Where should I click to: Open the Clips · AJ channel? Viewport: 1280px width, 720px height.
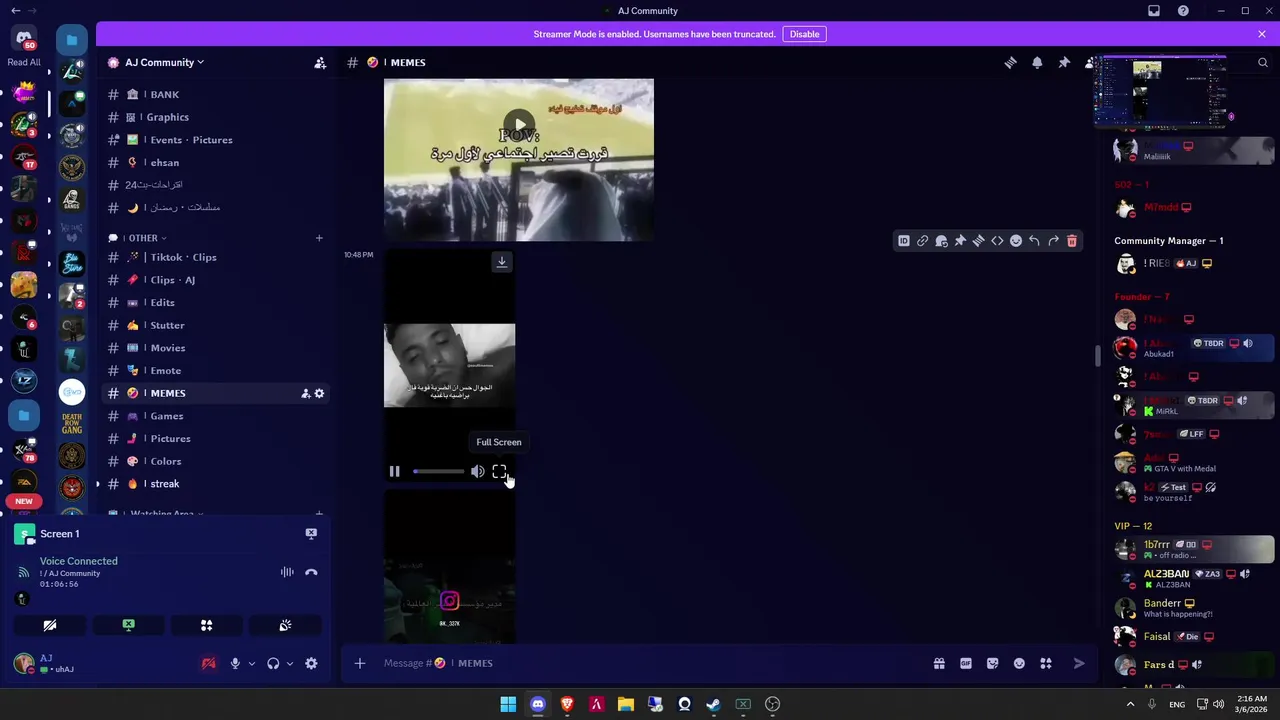pos(215,280)
